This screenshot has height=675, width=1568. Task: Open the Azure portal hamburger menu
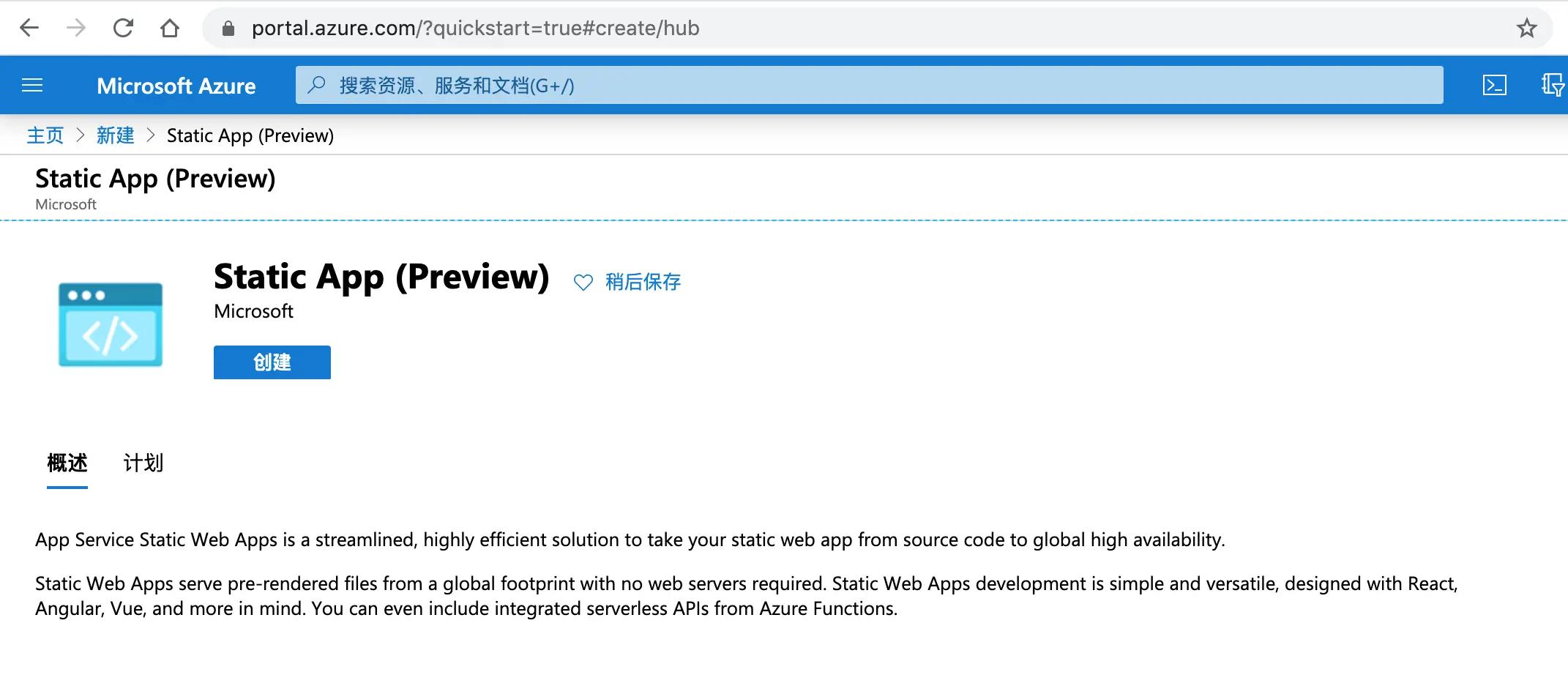(x=32, y=86)
